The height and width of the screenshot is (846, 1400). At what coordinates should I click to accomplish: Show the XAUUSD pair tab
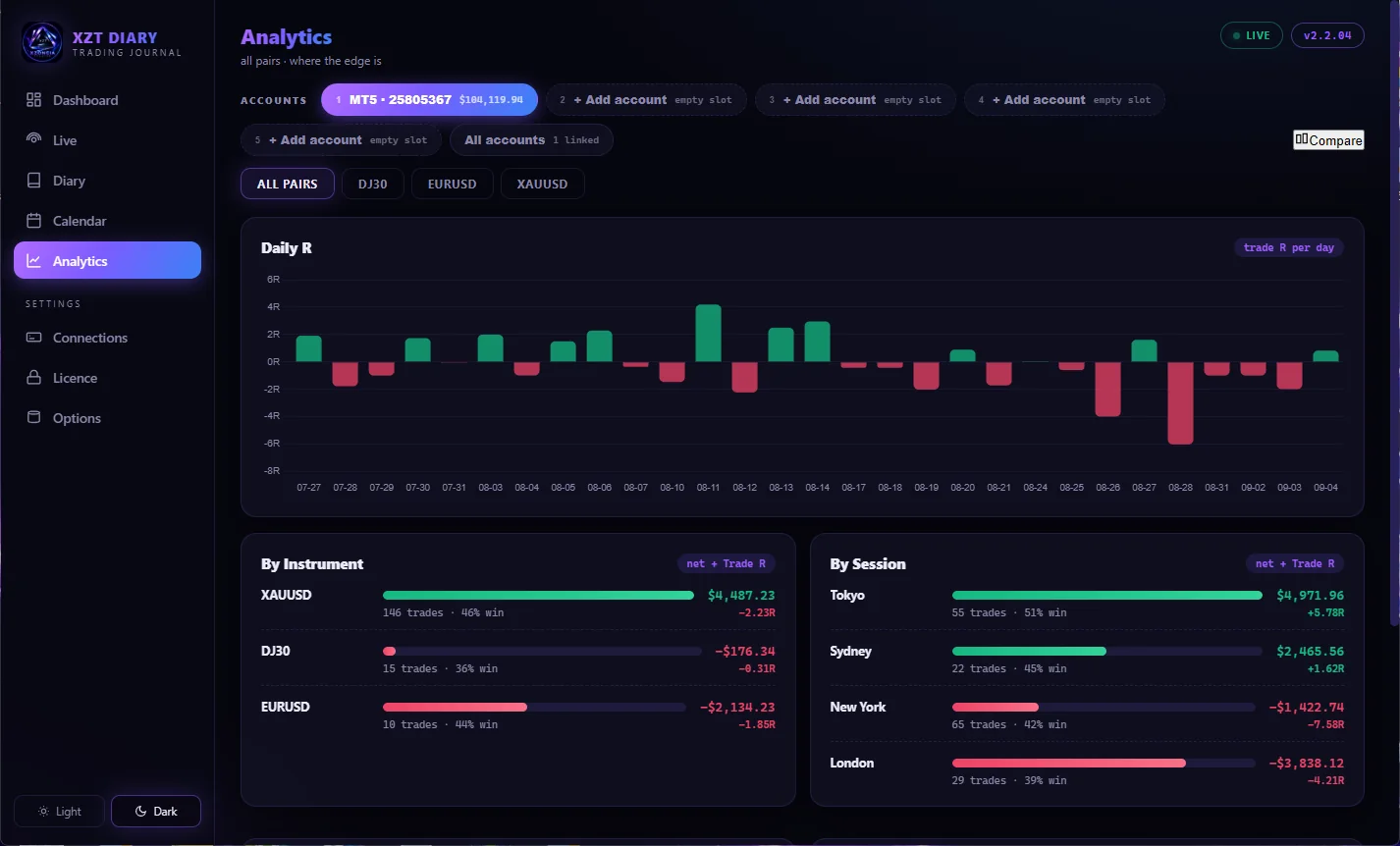(x=543, y=184)
